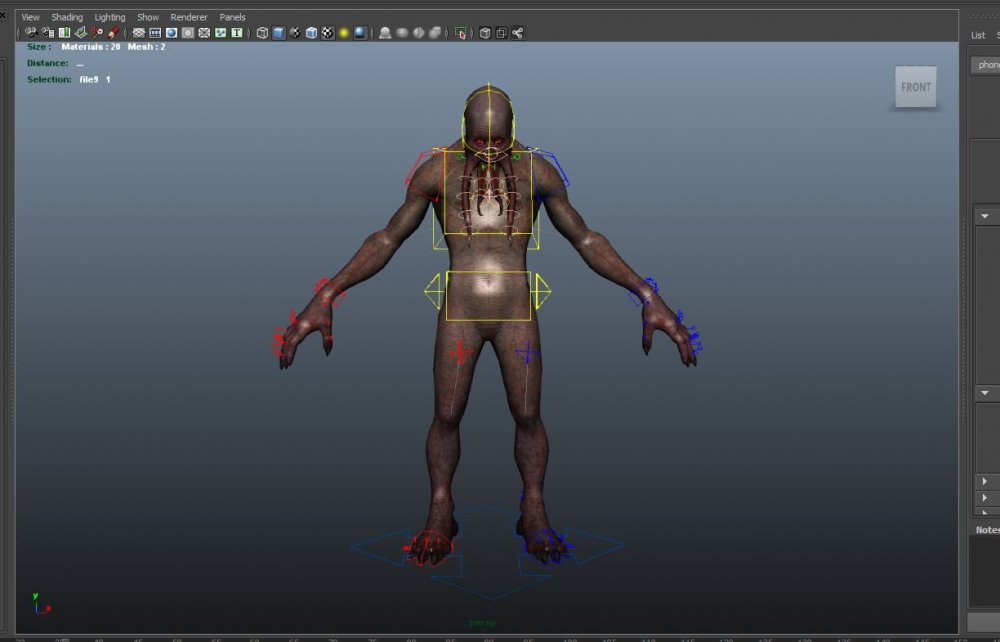Select the Grease Pencil tool icon

(x=113, y=33)
